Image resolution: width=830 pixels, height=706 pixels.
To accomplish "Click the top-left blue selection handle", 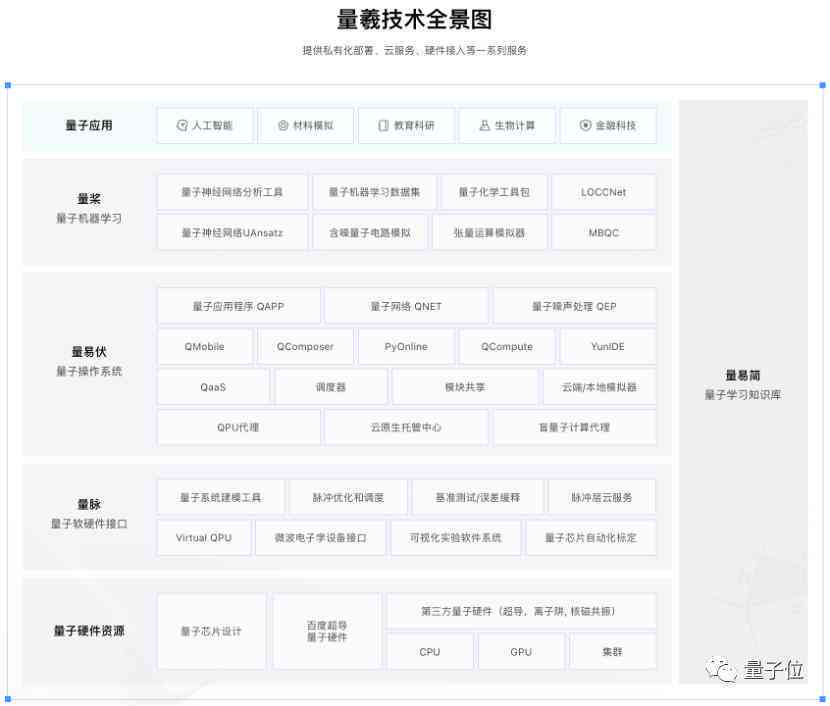I will [7, 85].
